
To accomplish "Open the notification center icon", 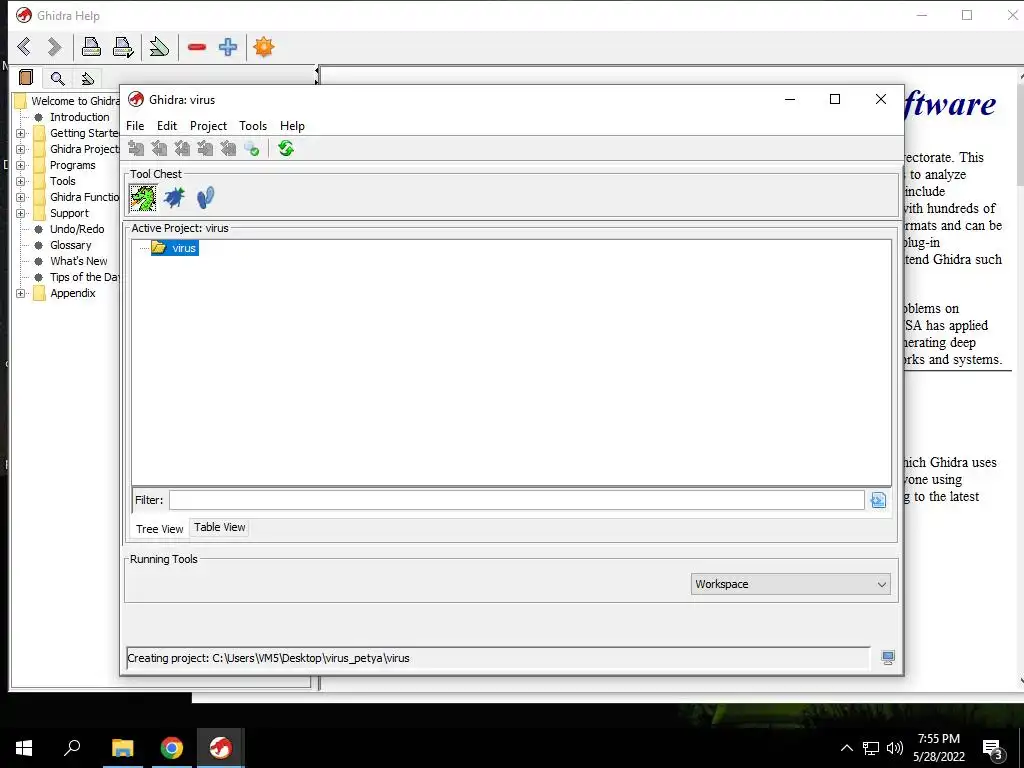I will [x=992, y=748].
